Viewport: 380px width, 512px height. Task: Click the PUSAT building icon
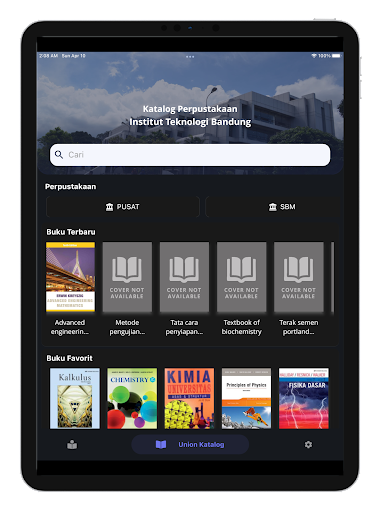[109, 207]
